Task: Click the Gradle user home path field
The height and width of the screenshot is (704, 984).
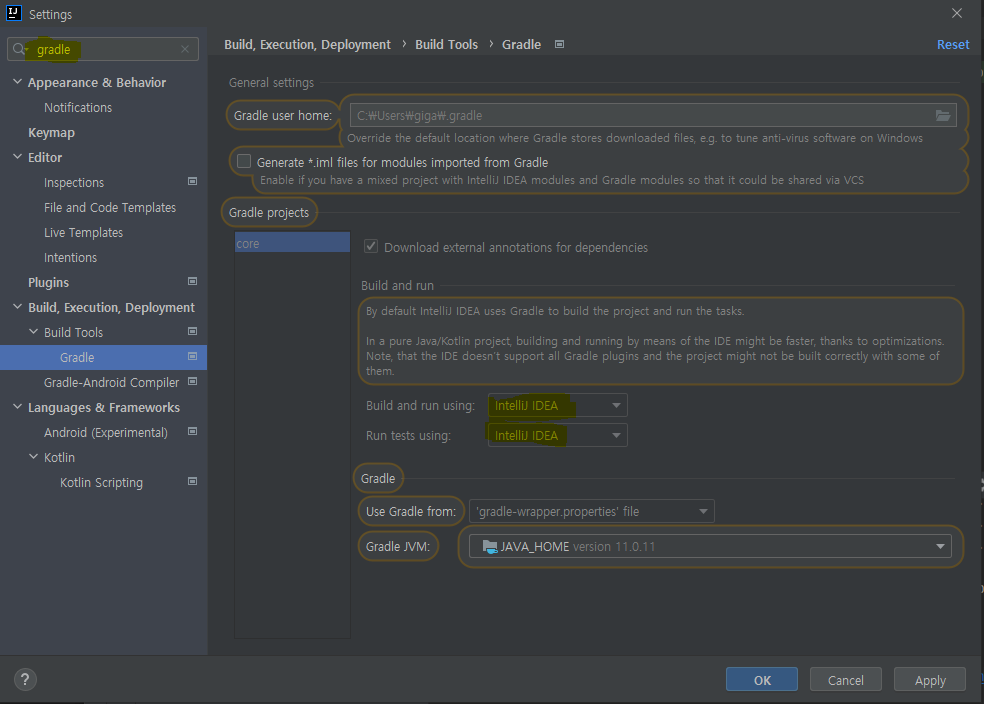Action: tap(653, 115)
